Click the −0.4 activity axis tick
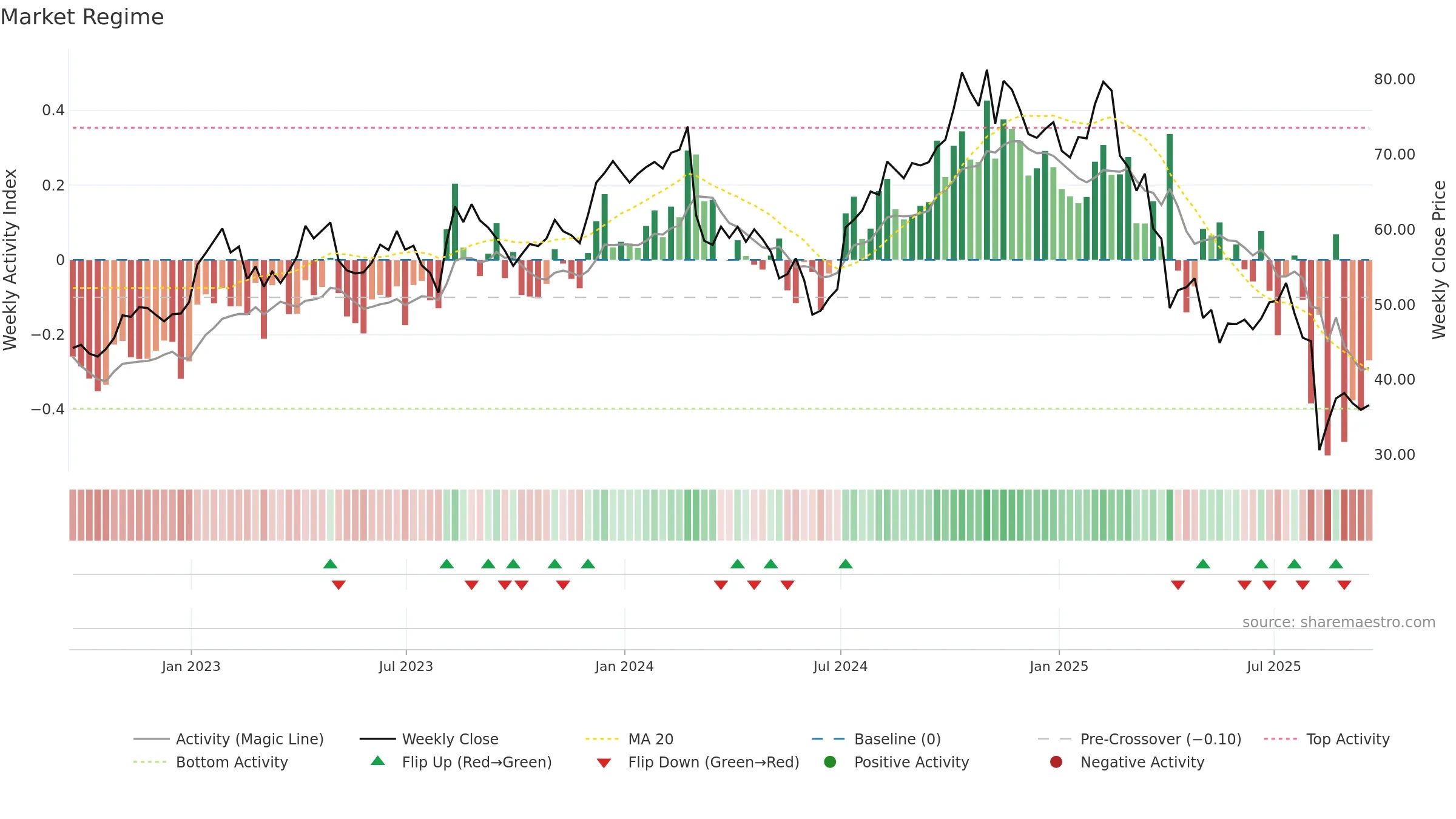The height and width of the screenshot is (819, 1456). [48, 409]
